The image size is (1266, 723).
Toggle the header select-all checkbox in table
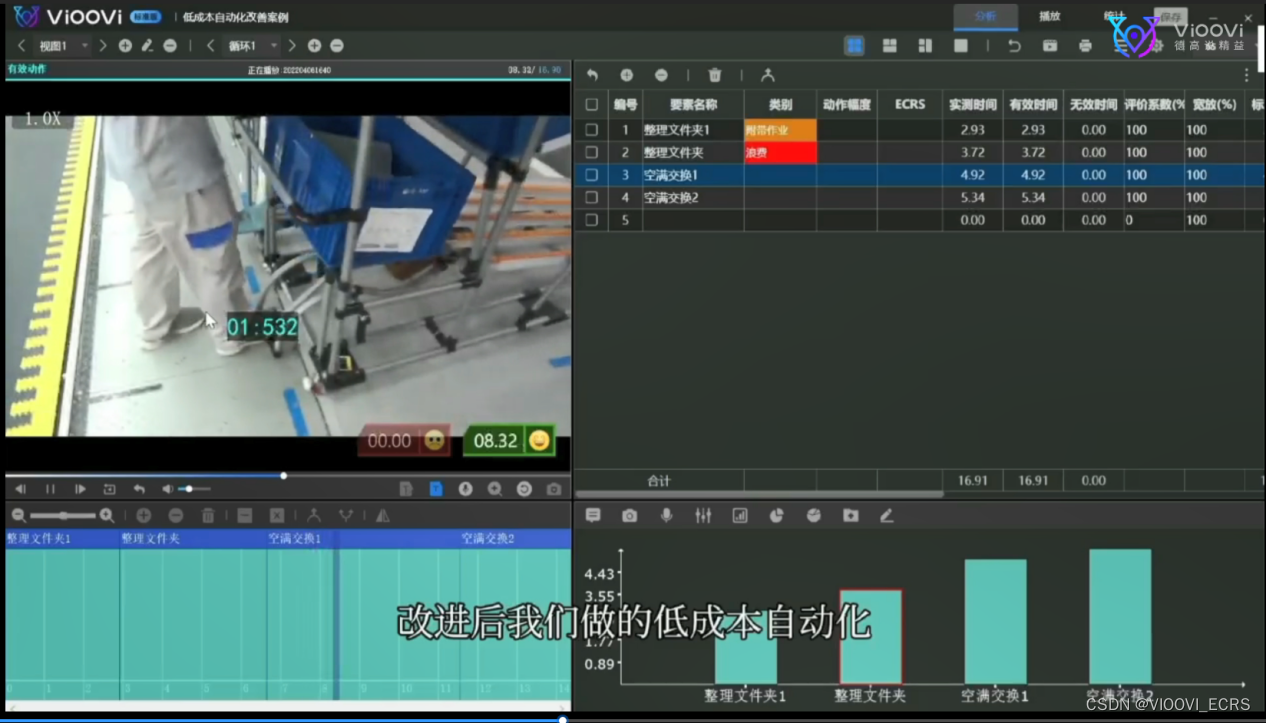point(591,104)
